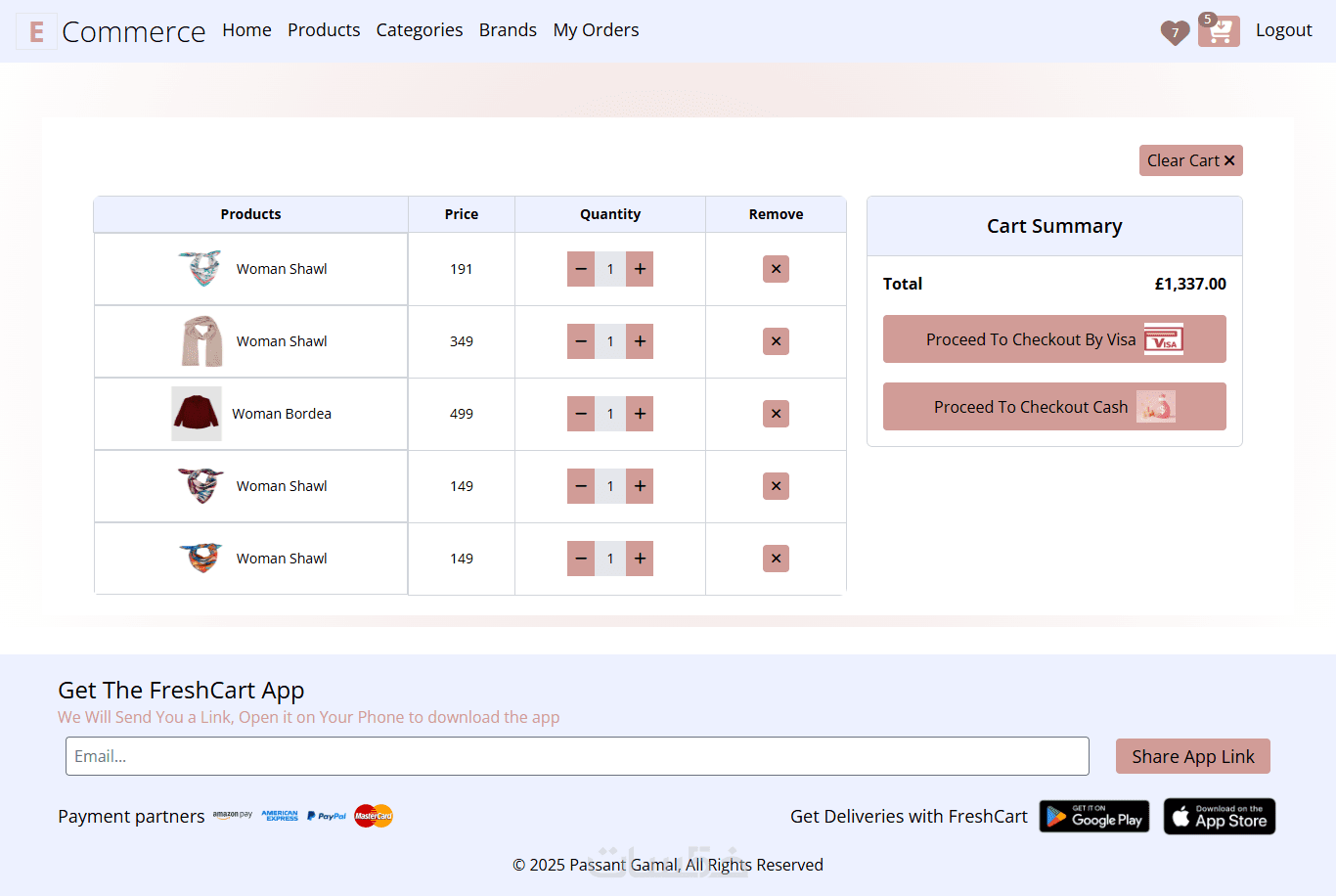The image size is (1336, 896).
Task: Decrease quantity of Woman Bordea
Action: pyautogui.click(x=581, y=414)
